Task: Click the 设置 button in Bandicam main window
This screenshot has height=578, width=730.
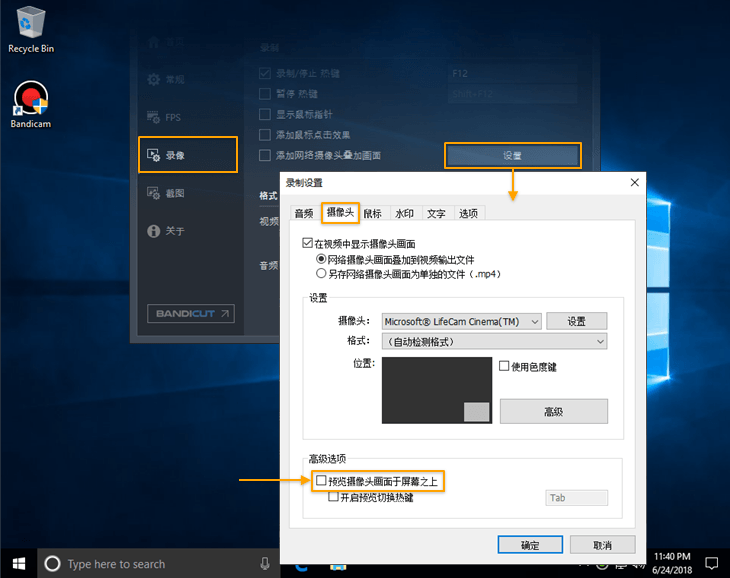Action: point(513,155)
